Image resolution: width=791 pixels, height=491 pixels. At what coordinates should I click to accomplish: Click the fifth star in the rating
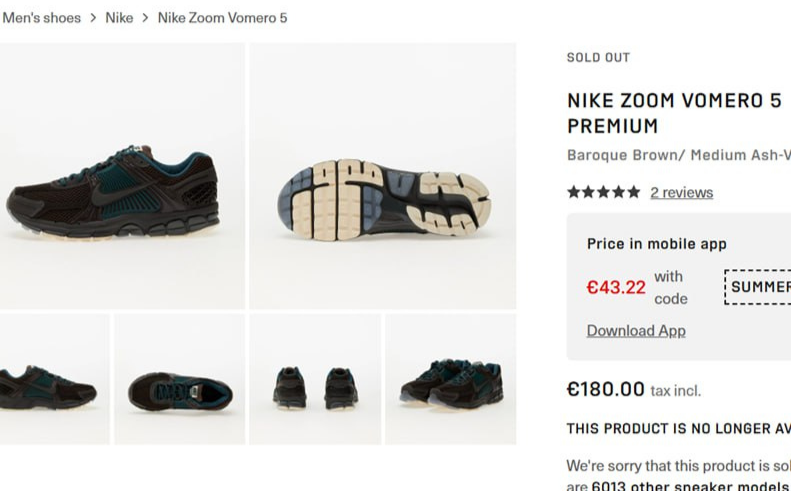pyautogui.click(x=633, y=192)
